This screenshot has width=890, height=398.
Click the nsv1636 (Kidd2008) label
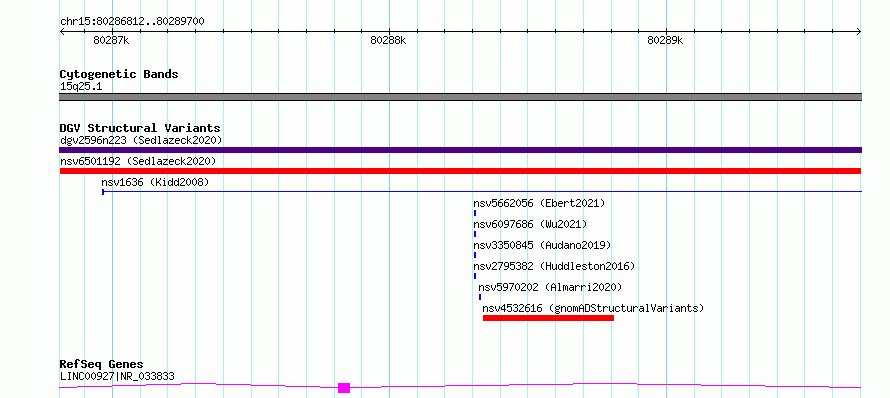click(x=155, y=182)
